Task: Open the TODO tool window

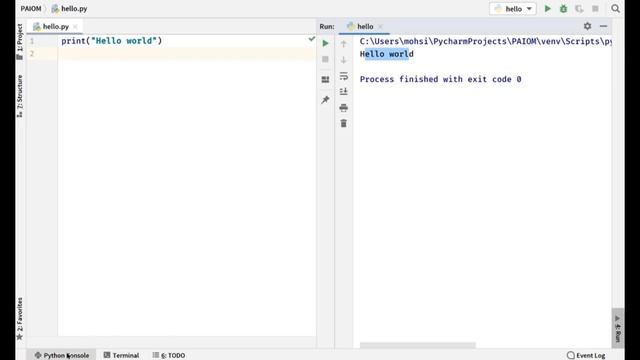Action: [169, 355]
